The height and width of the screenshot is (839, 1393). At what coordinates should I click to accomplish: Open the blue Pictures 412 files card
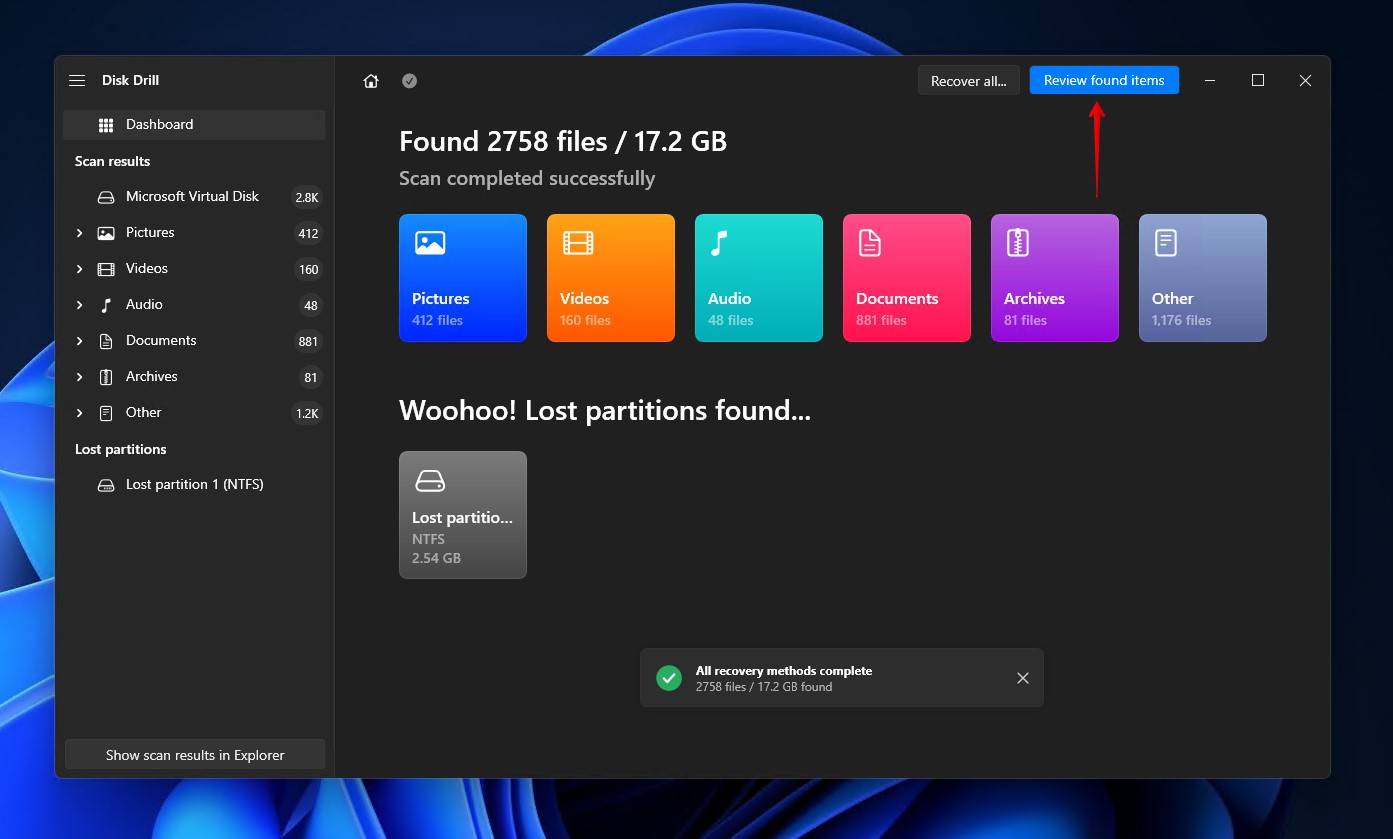click(x=463, y=278)
